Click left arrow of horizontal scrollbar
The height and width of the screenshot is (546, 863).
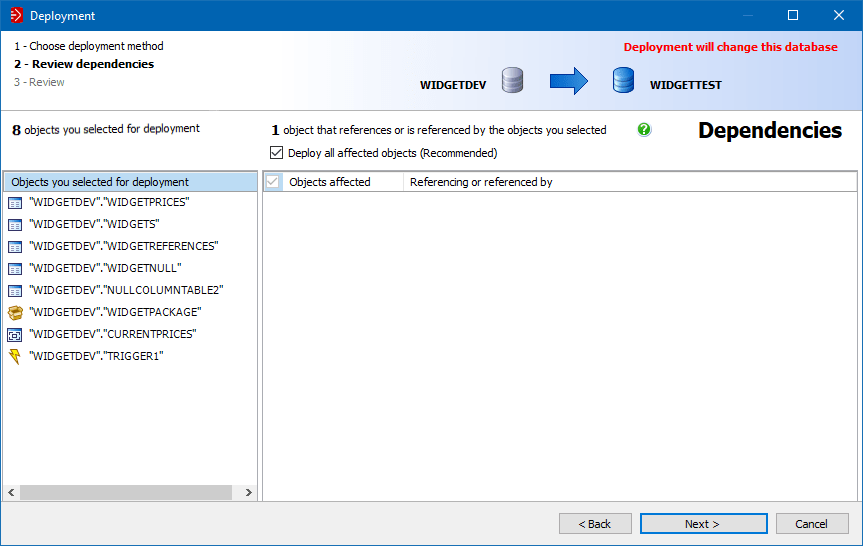pyautogui.click(x=11, y=493)
